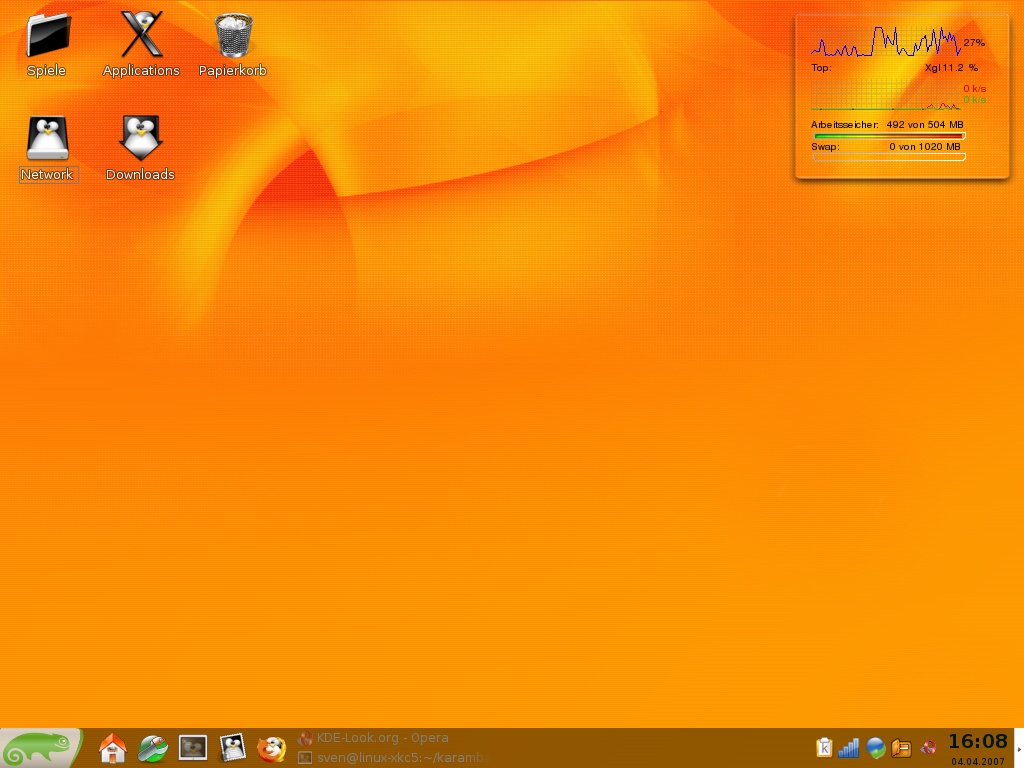Click the 16:08 panel clock
The height and width of the screenshot is (768, 1024).
pos(978,742)
